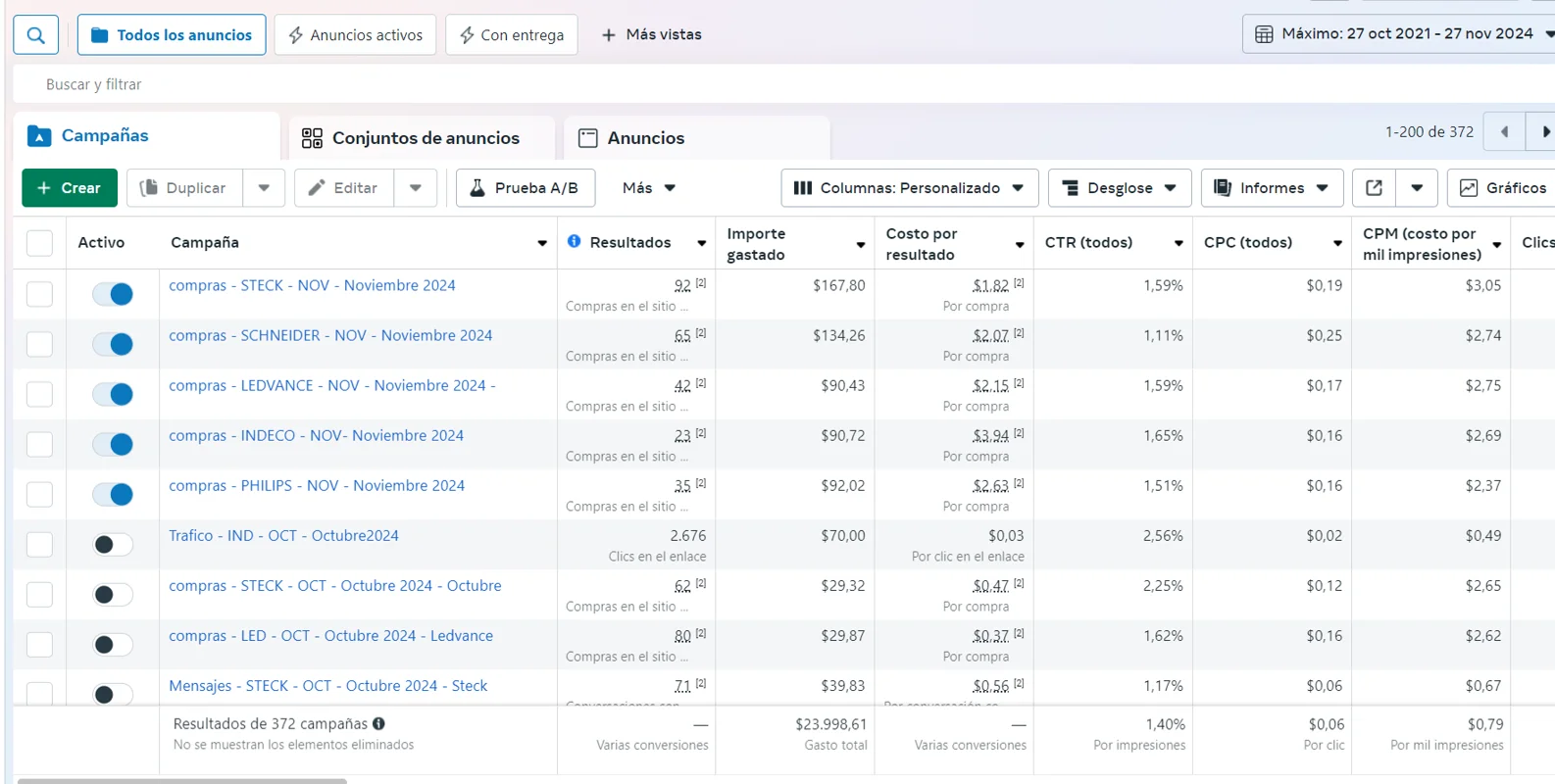The width and height of the screenshot is (1555, 784).
Task: Open Gráficos chart view
Action: coord(1502,188)
